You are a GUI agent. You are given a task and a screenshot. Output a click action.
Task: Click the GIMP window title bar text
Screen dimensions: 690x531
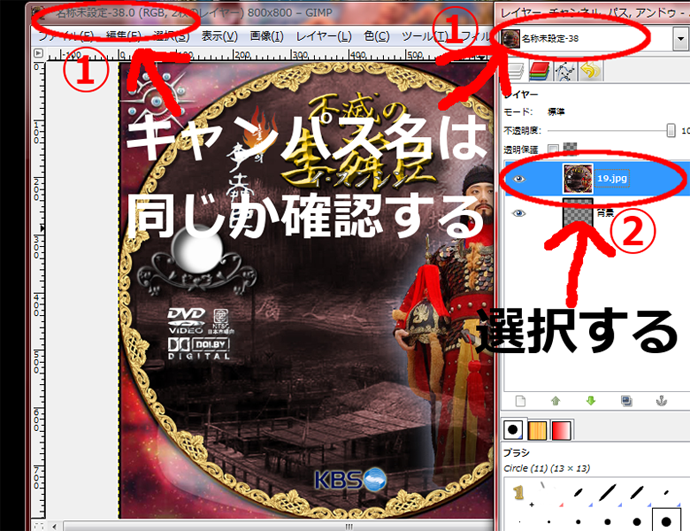pyautogui.click(x=194, y=13)
